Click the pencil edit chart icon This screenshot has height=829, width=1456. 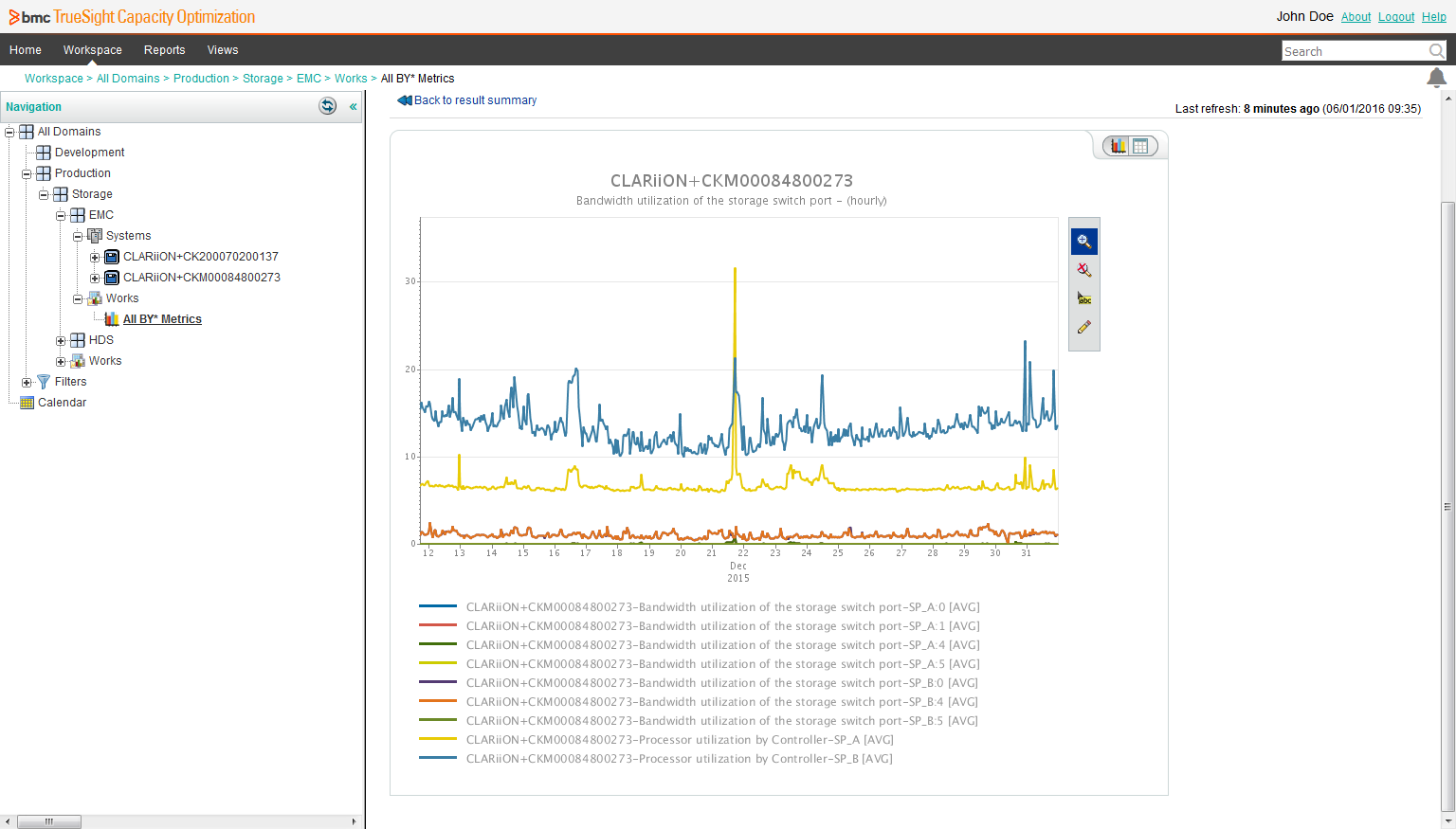coord(1083,327)
